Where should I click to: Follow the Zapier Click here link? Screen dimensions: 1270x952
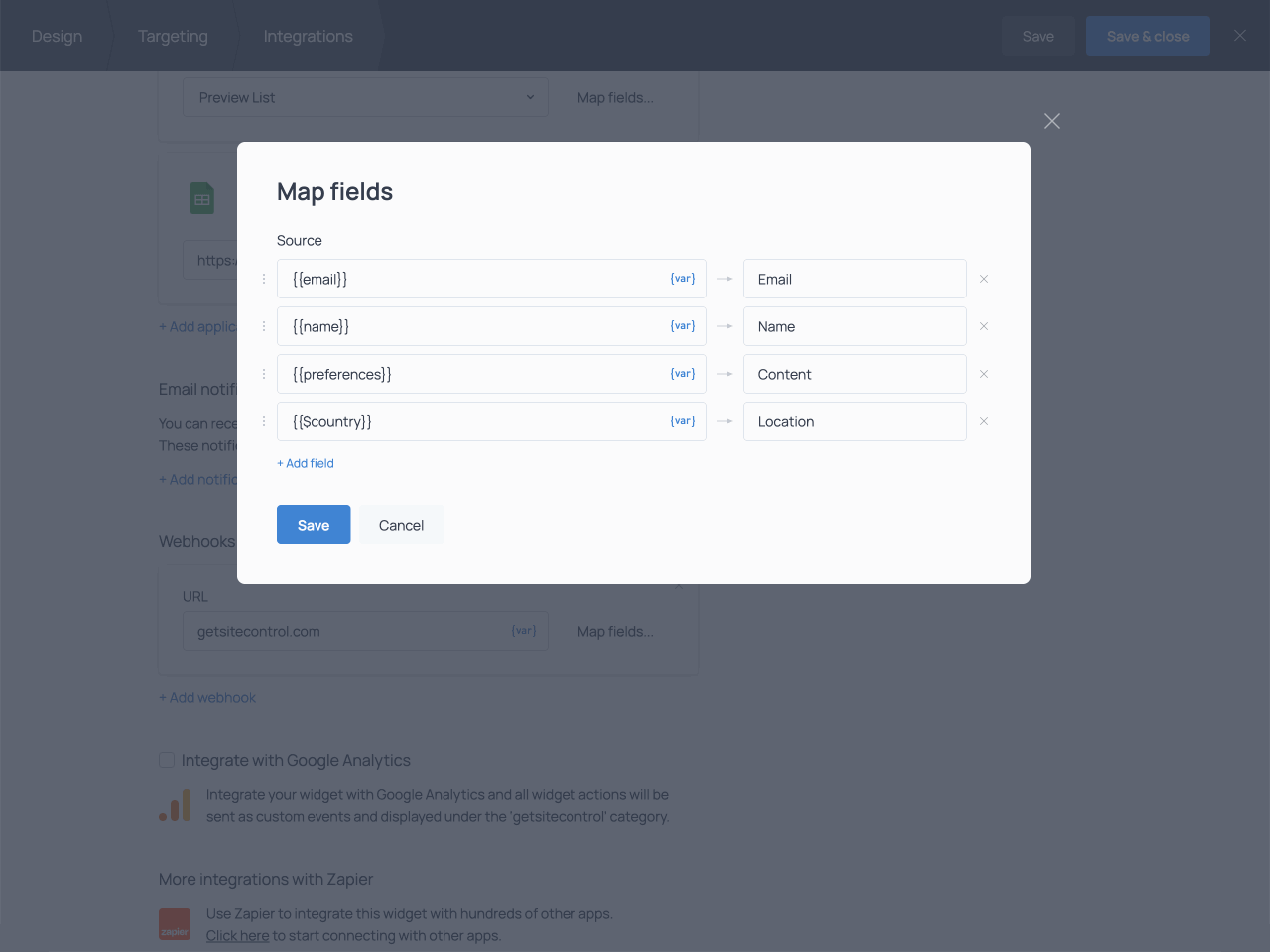click(x=237, y=935)
